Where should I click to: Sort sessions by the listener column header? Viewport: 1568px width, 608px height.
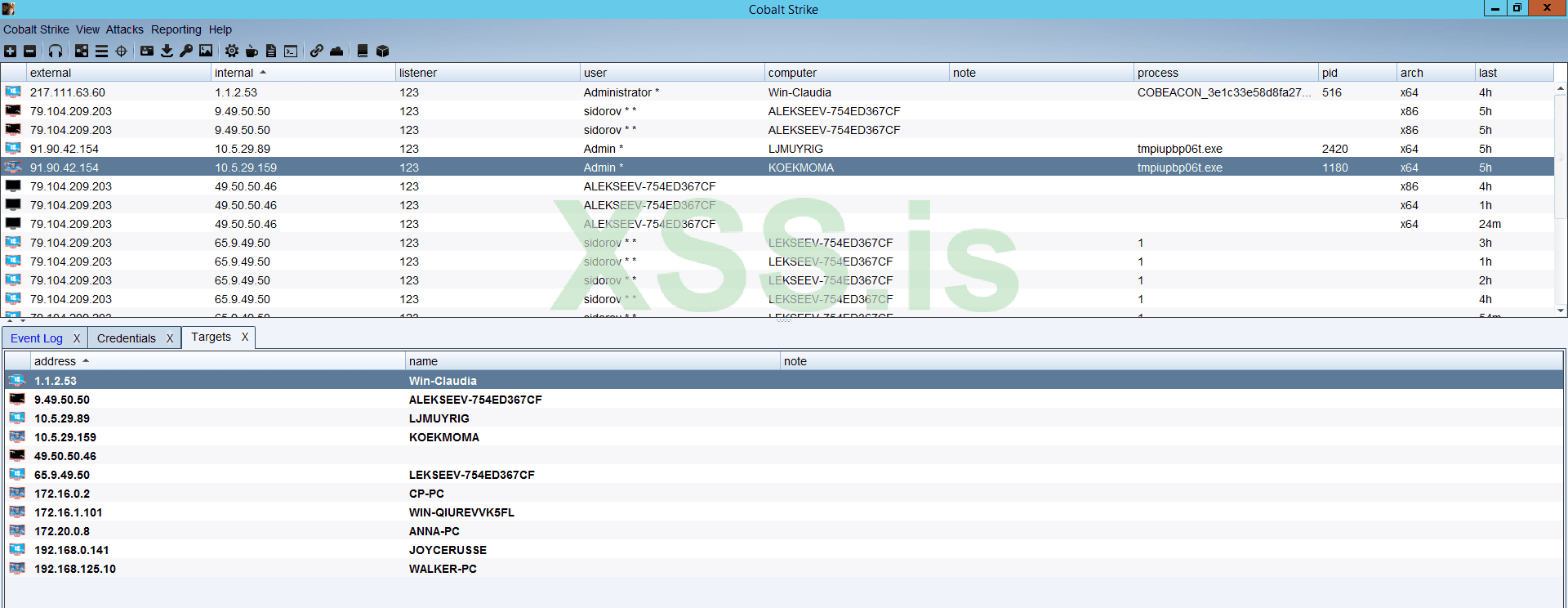pos(488,73)
